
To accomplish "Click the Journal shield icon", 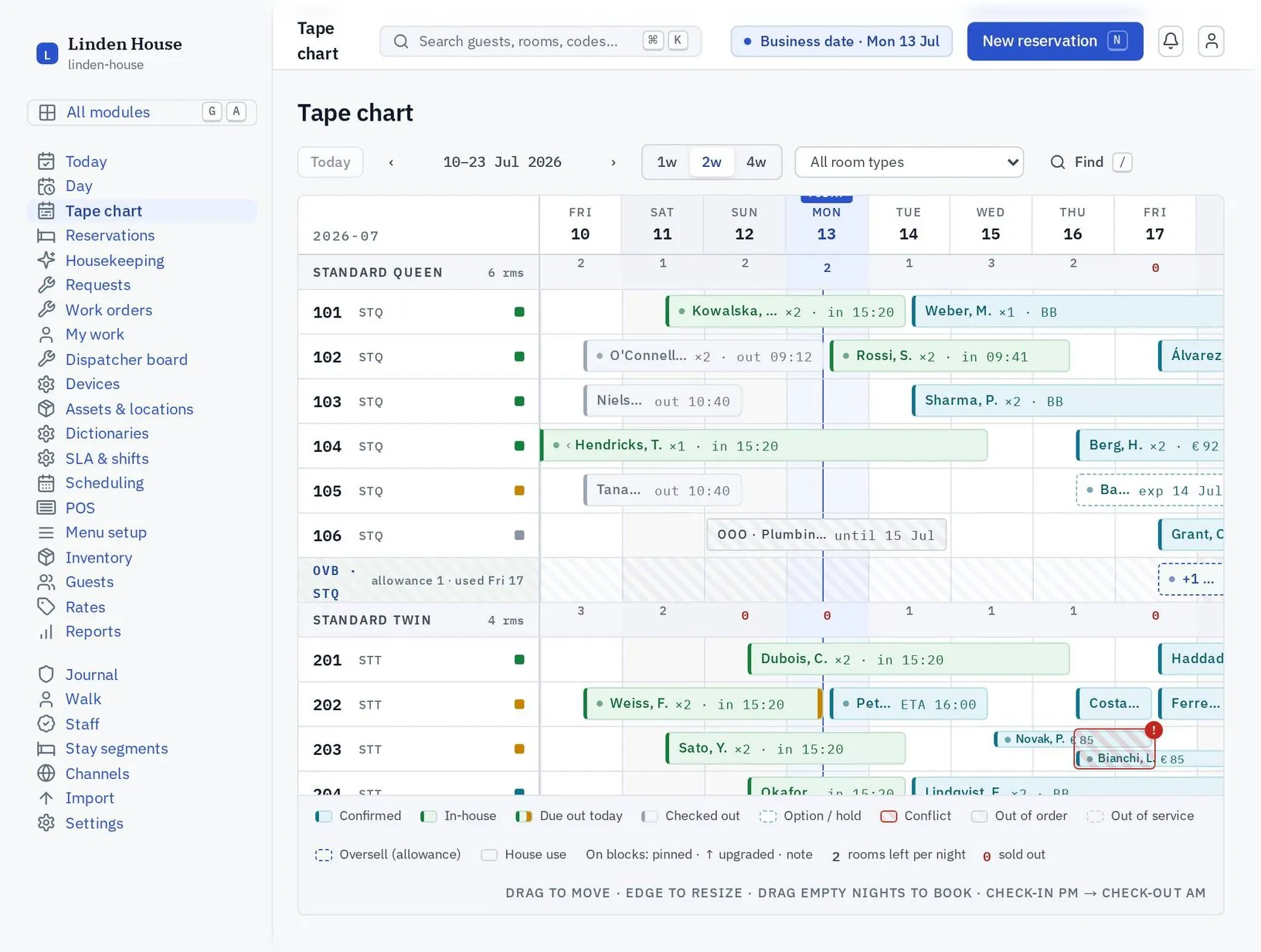I will click(x=46, y=675).
